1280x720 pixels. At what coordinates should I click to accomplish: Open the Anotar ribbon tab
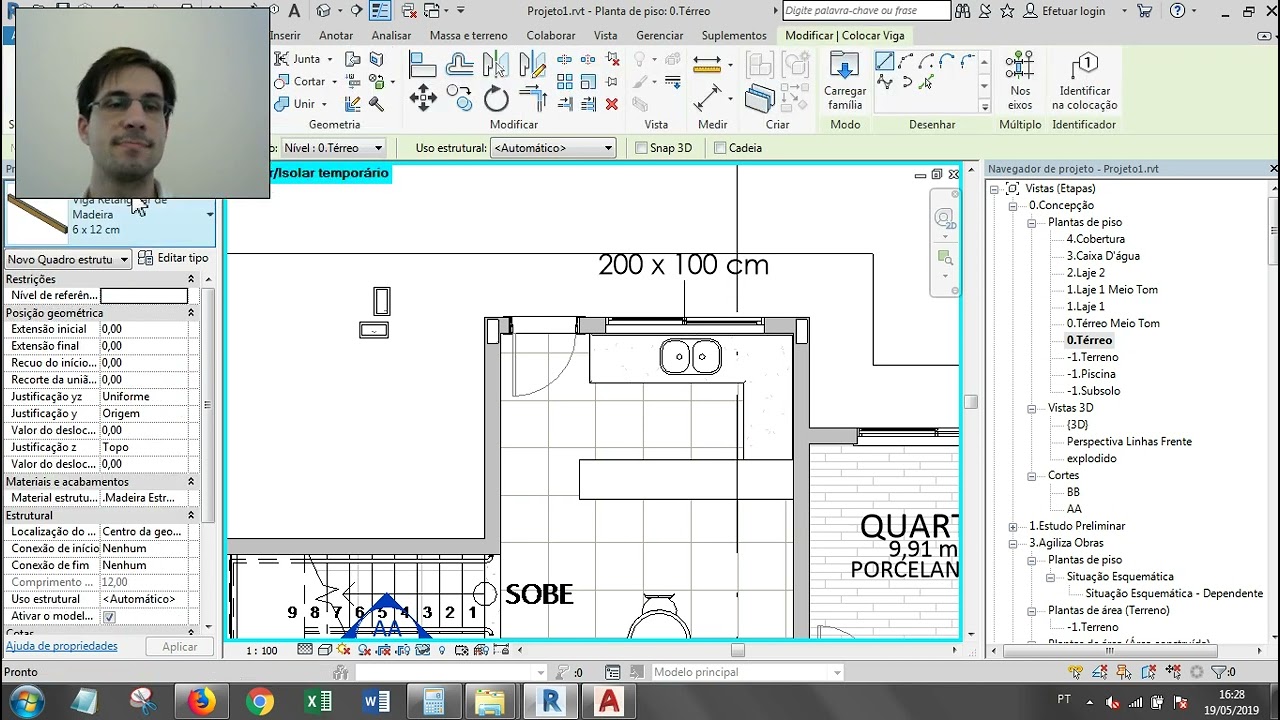click(336, 35)
